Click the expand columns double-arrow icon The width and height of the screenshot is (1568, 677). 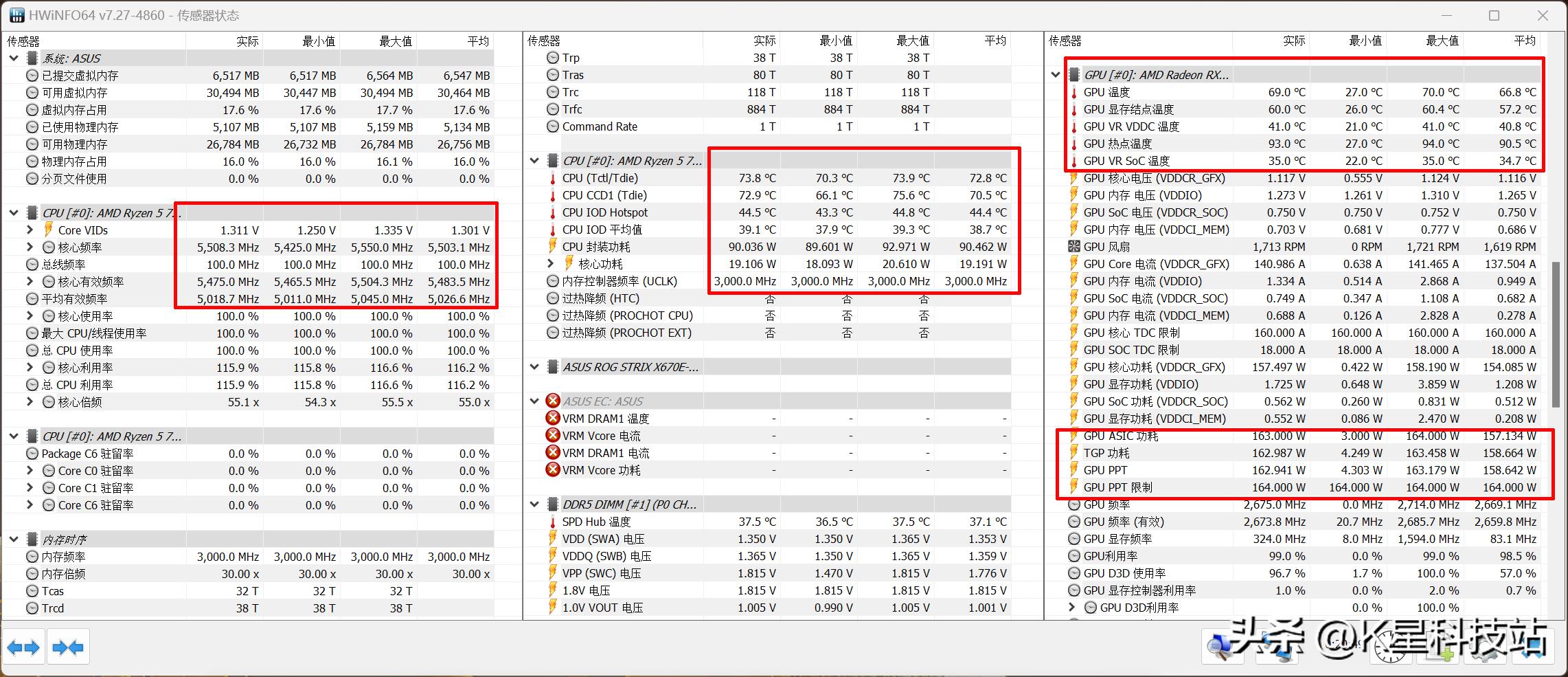tap(23, 647)
